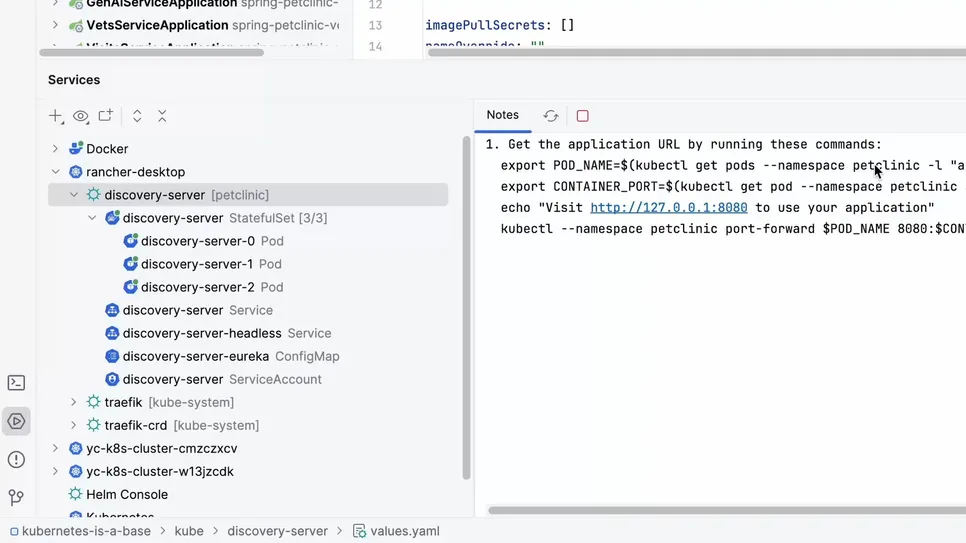966x543 pixels.
Task: Click the Add Service plus icon
Action: [55, 116]
